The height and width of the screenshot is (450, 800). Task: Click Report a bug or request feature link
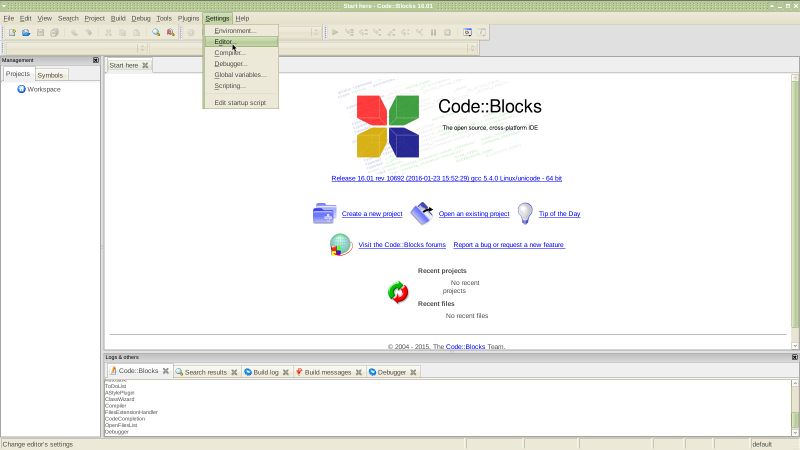509,245
